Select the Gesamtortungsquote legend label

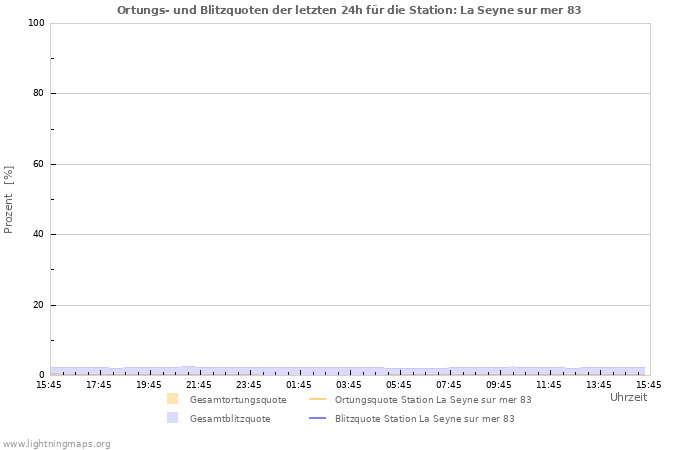(237, 399)
